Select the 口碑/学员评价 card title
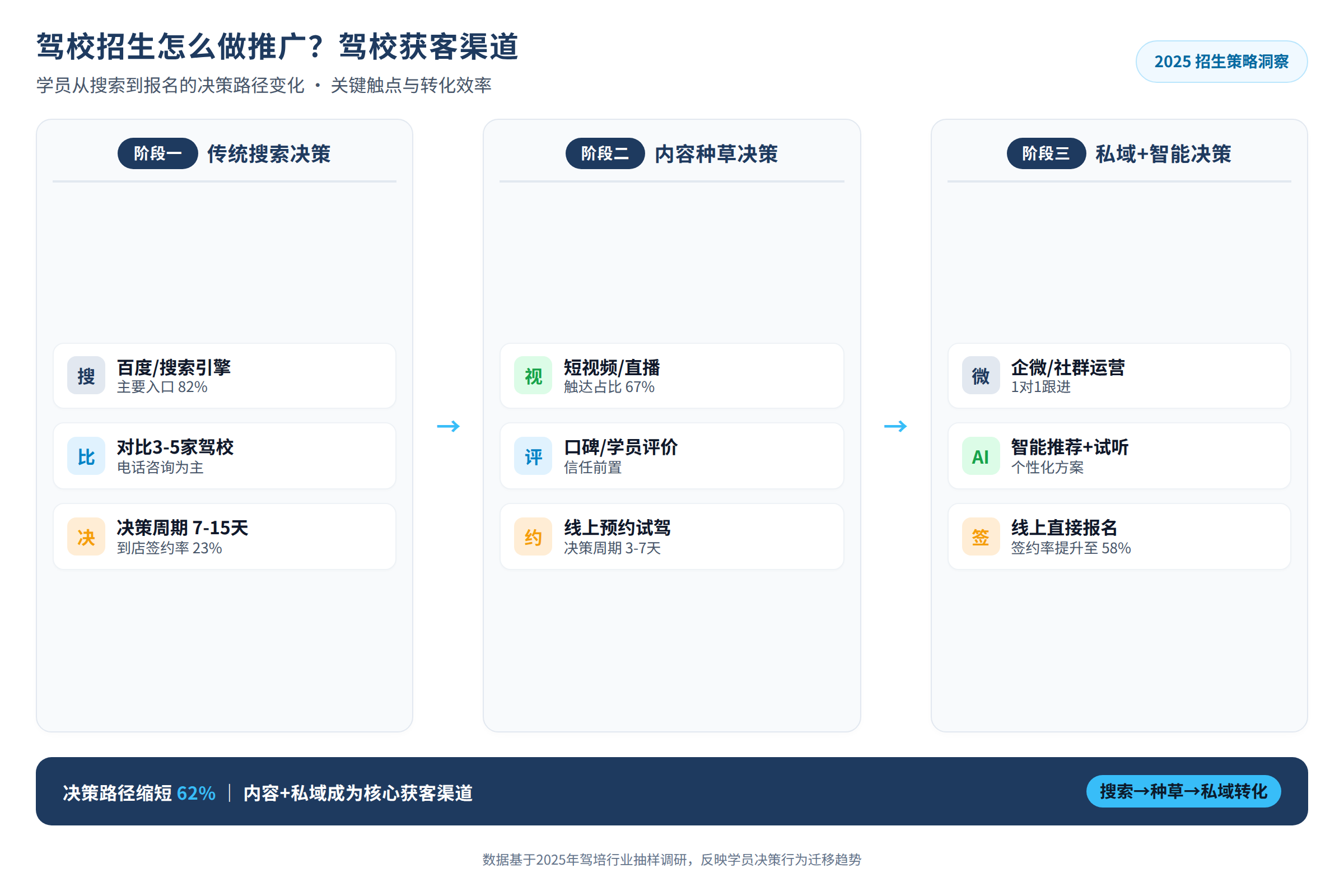The width and height of the screenshot is (1344, 896). [620, 447]
